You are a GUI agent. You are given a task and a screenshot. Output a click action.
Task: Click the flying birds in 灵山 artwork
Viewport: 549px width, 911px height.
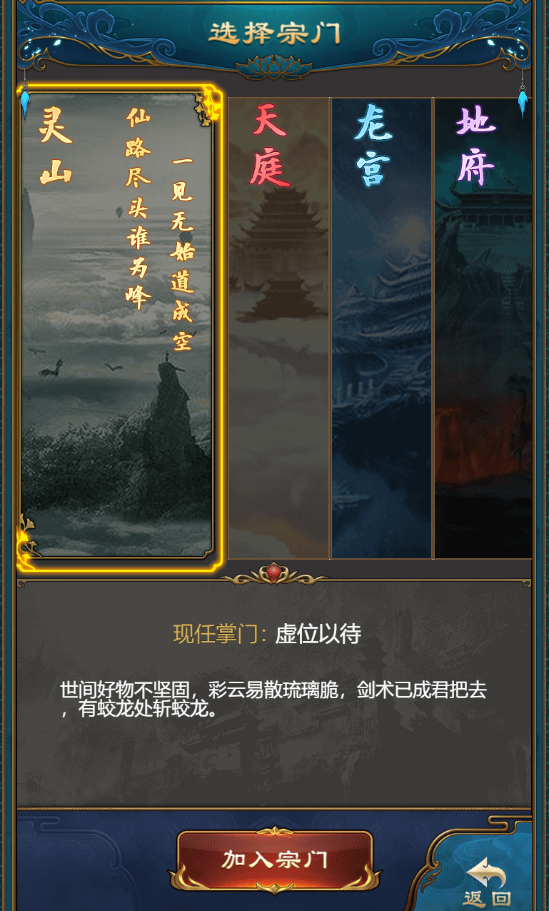tap(76, 364)
